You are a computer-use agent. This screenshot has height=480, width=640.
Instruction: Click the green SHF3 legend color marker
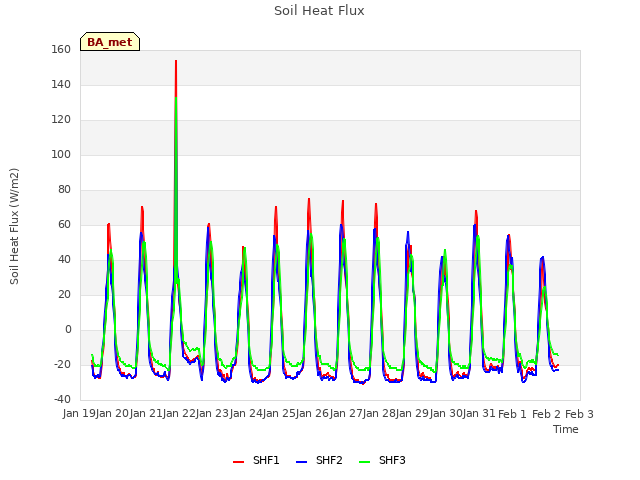click(364, 462)
